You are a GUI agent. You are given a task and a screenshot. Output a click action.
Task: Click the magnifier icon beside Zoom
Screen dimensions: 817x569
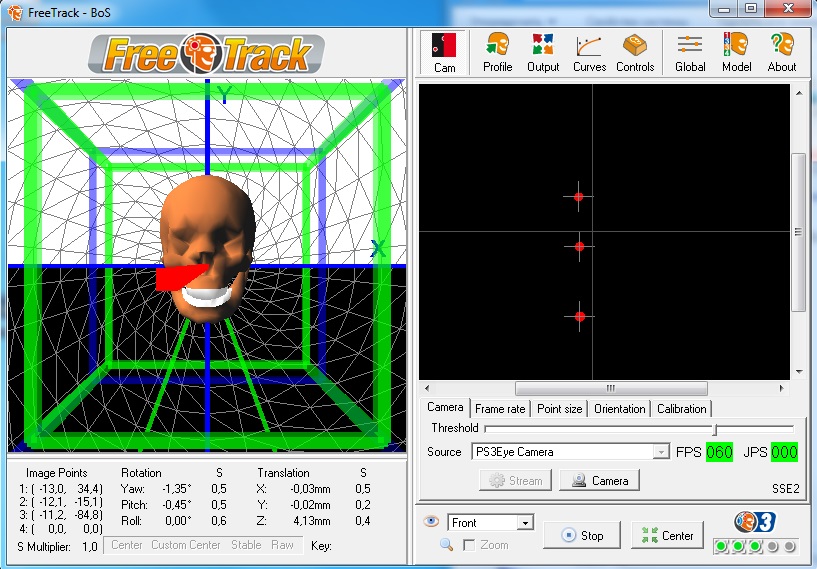click(x=447, y=545)
